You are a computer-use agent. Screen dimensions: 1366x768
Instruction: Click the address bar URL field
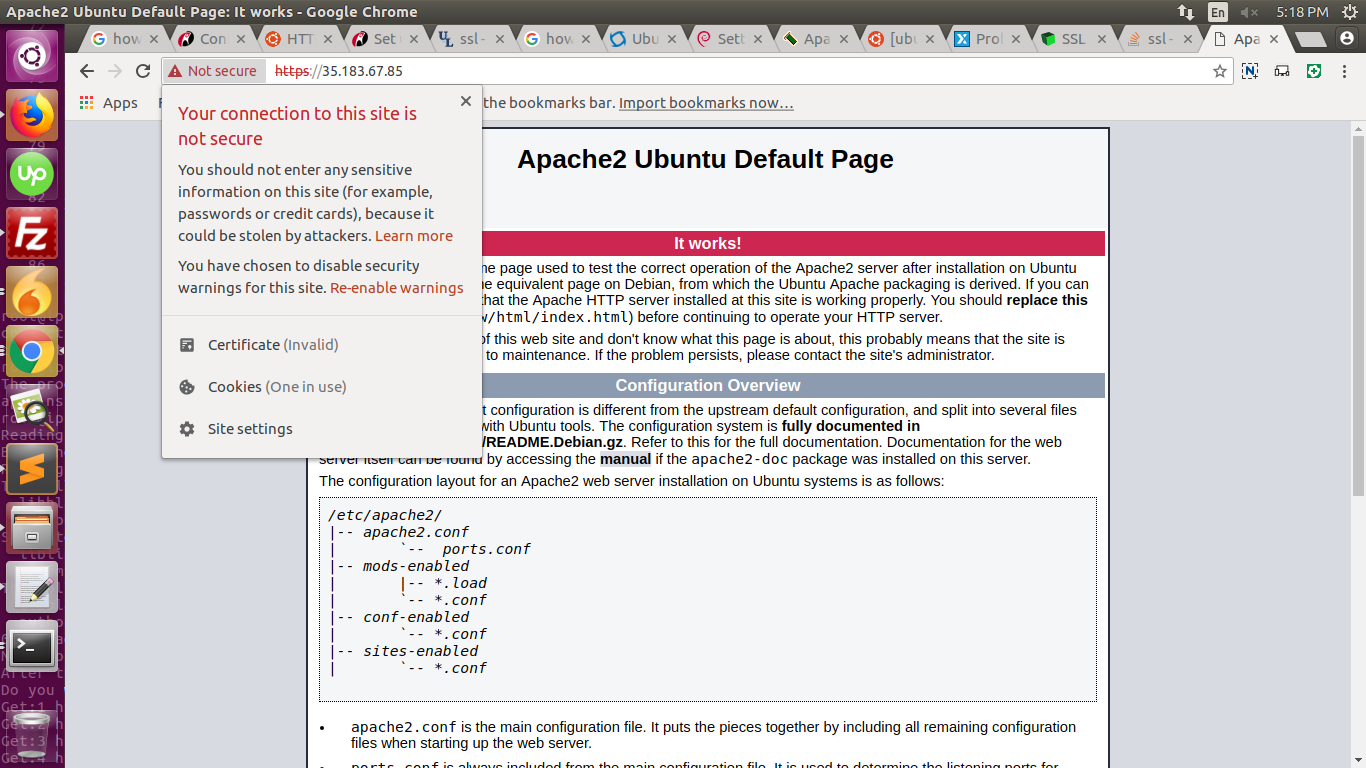pyautogui.click(x=700, y=71)
